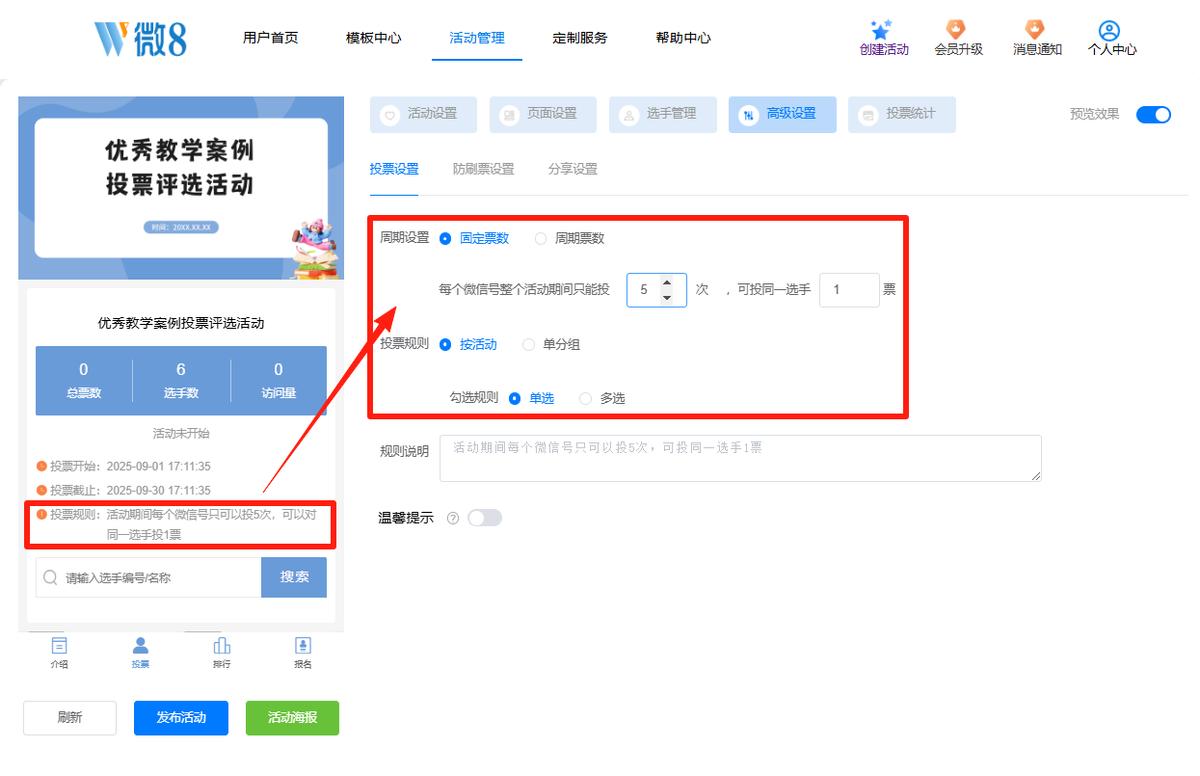Click the help icon beside 温馨提示

pos(453,518)
